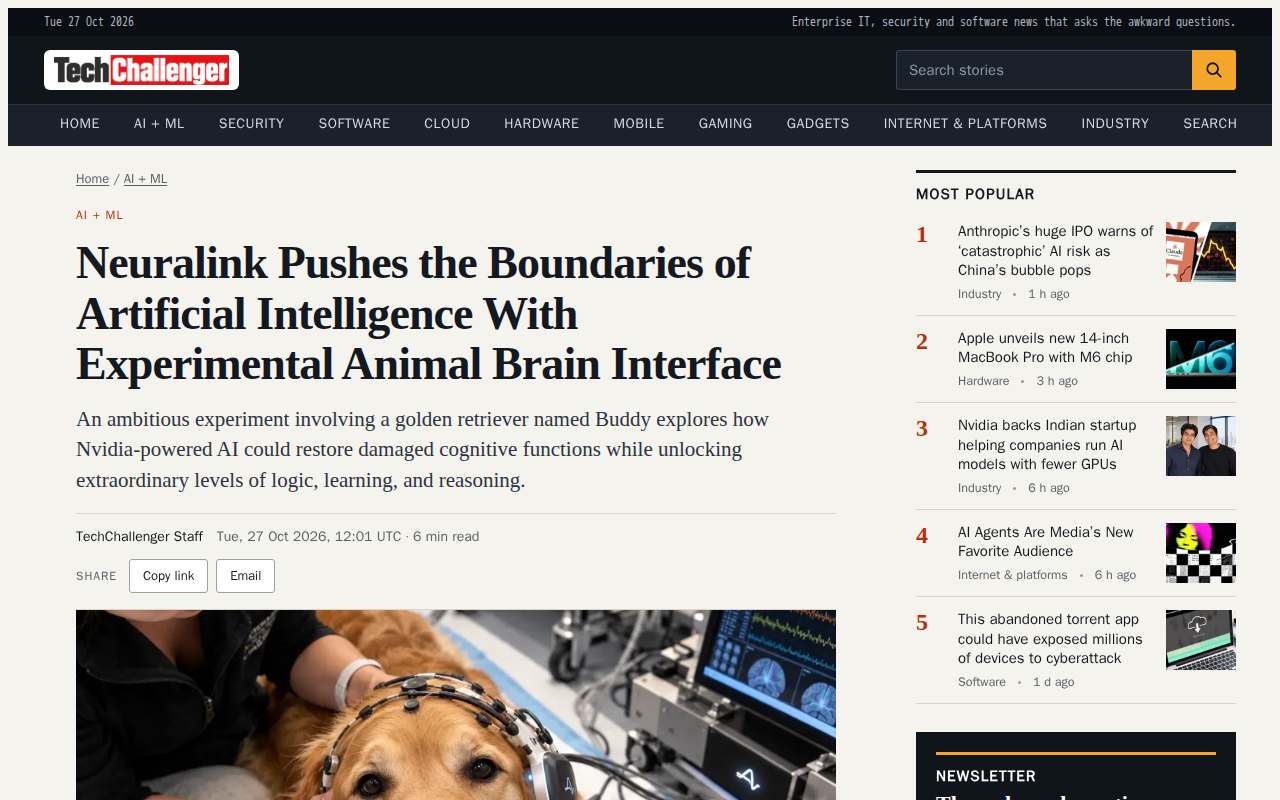
Task: Follow the AI + ML breadcrumb link
Action: click(145, 179)
